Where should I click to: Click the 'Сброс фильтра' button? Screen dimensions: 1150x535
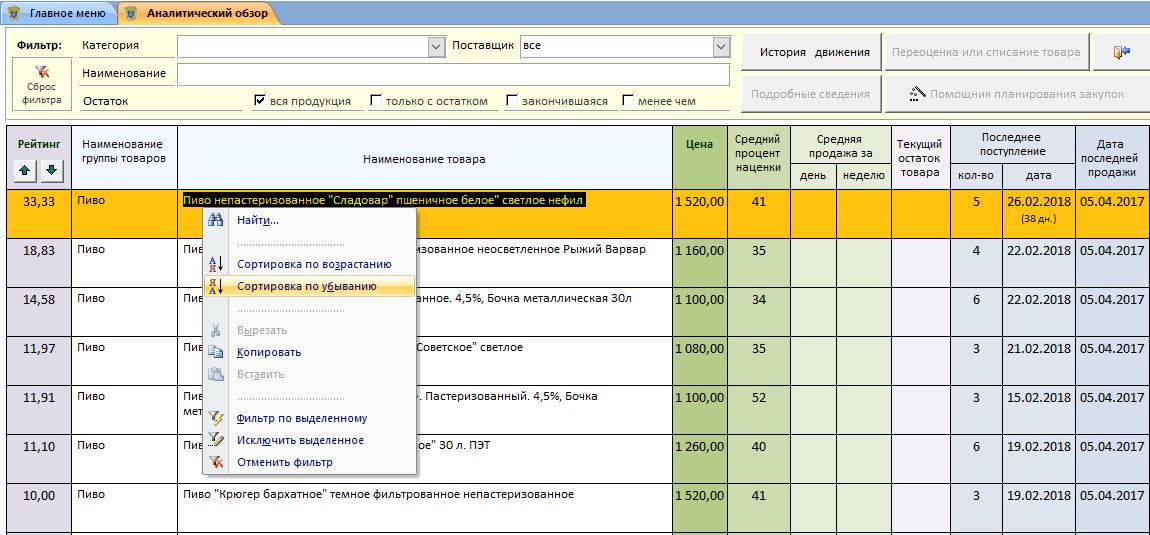click(42, 85)
